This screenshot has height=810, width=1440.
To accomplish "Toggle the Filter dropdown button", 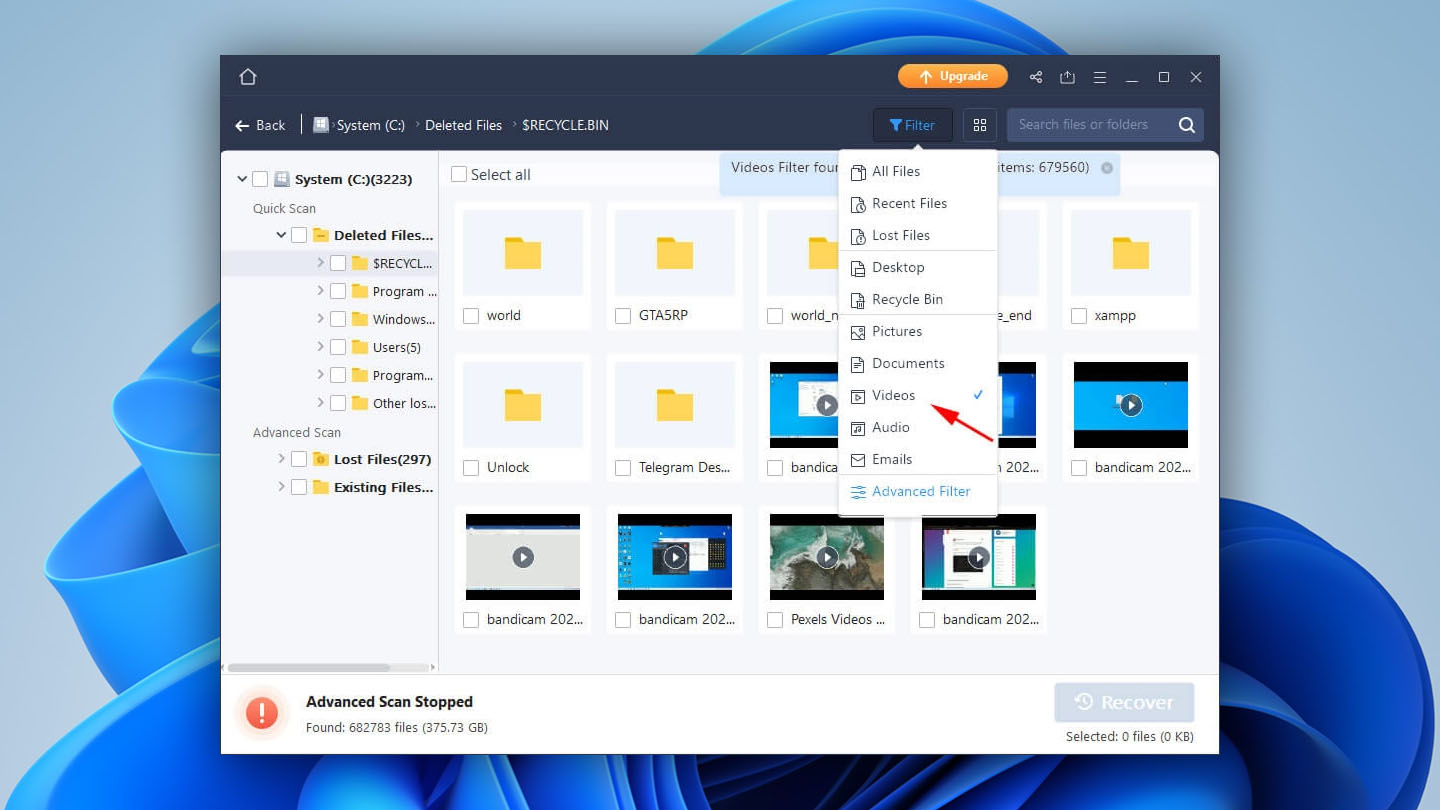I will coord(912,125).
